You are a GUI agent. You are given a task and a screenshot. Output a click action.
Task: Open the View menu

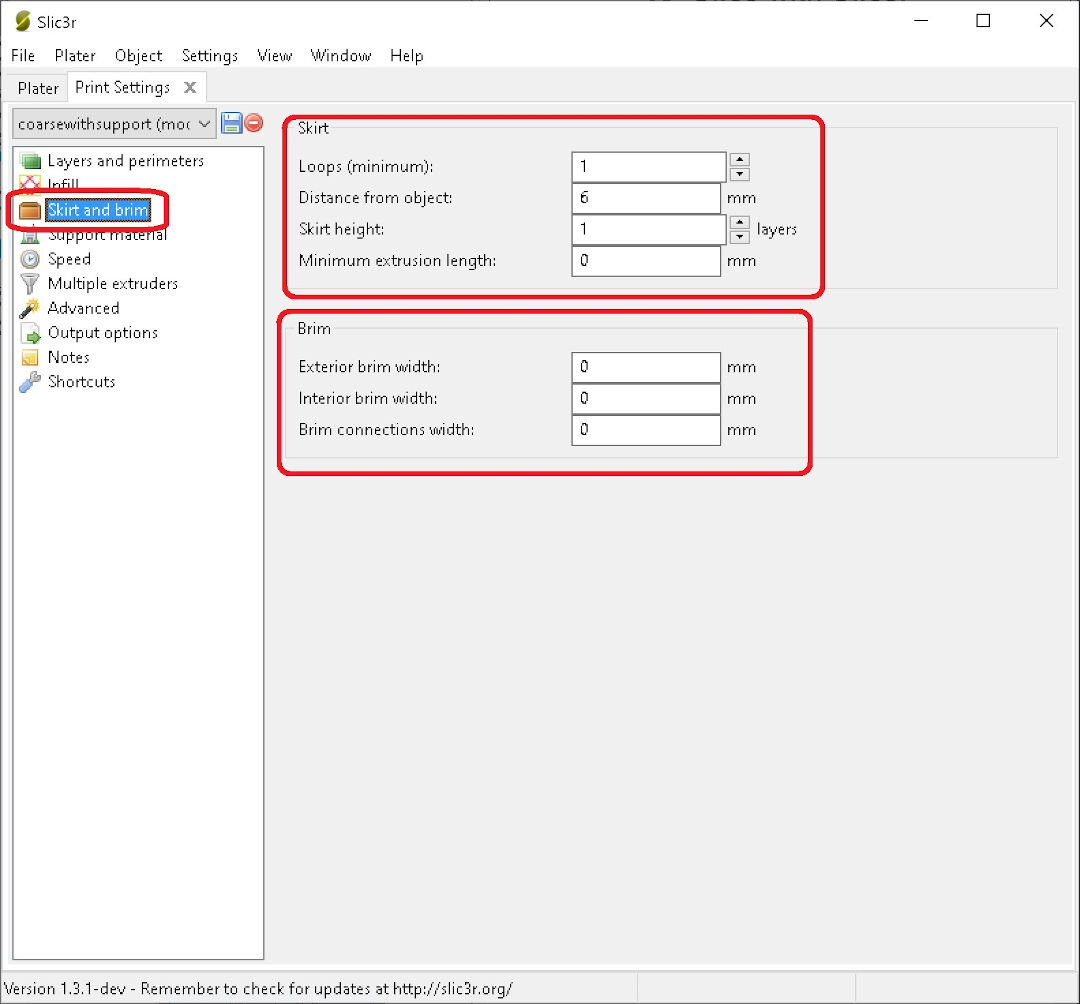coord(274,56)
